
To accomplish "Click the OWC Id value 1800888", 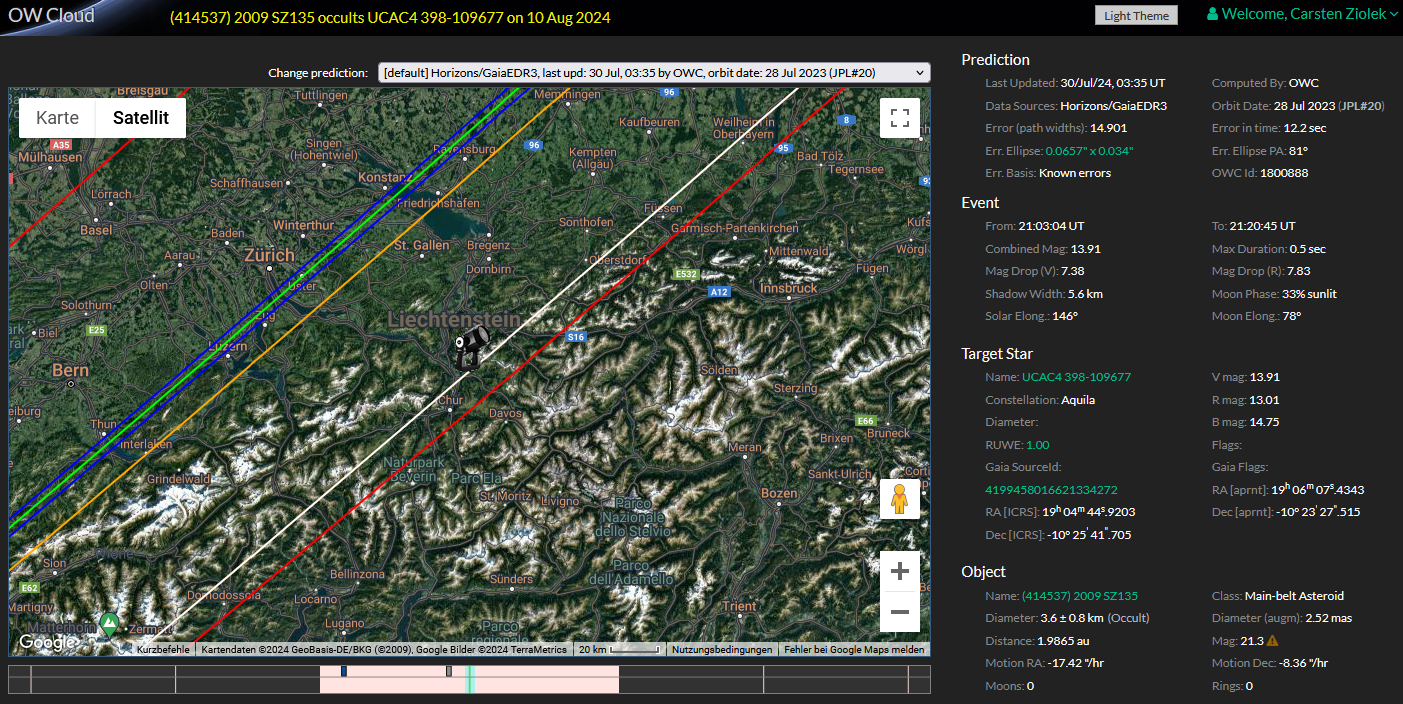I will (1286, 173).
